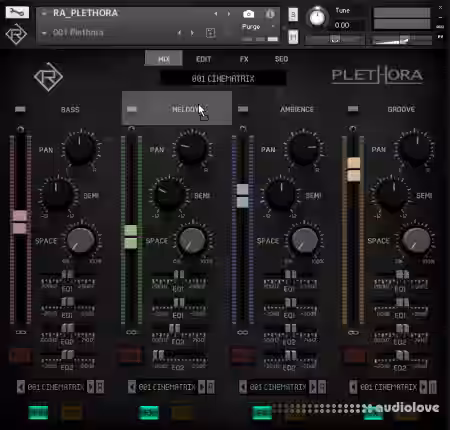Toggle the Groove channel power switch

[353, 109]
